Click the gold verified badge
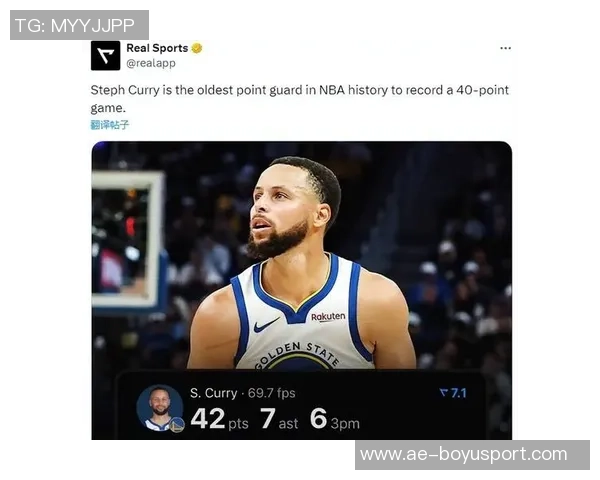 (x=197, y=48)
